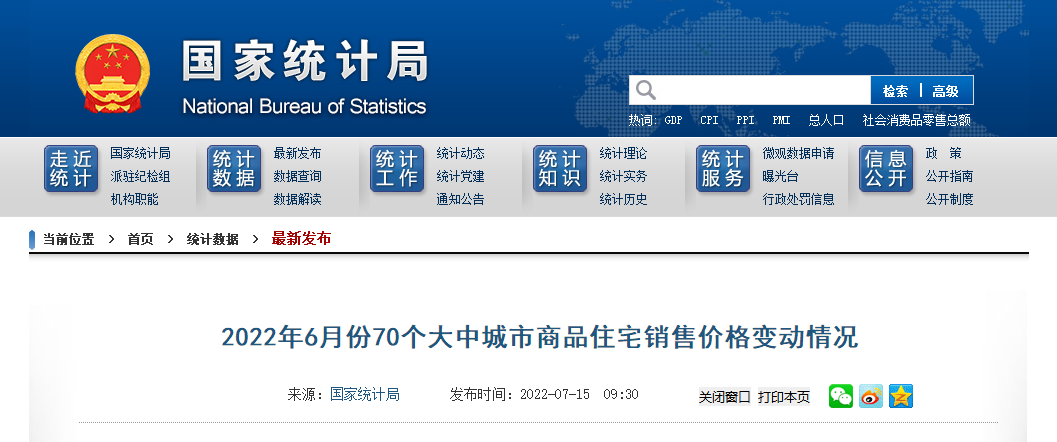Open the 统计服务 blue tile
This screenshot has width=1057, height=442.
tap(723, 169)
